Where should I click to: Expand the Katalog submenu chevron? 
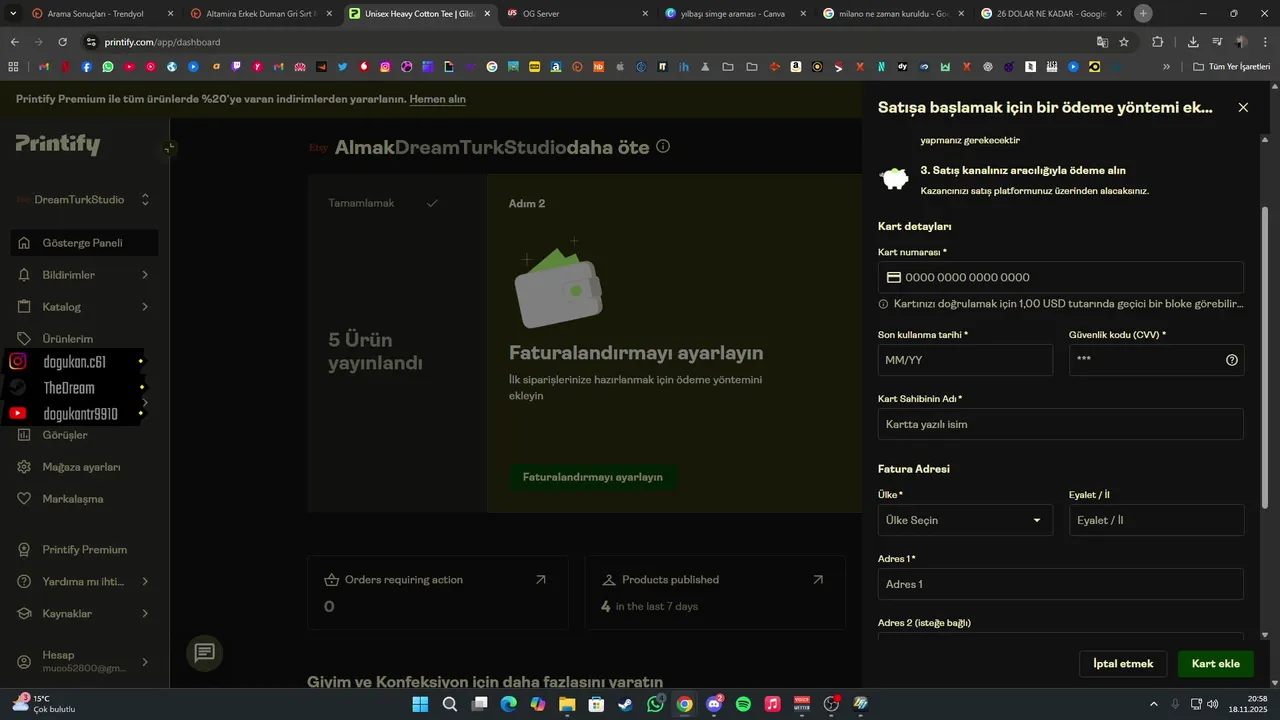[x=145, y=307]
